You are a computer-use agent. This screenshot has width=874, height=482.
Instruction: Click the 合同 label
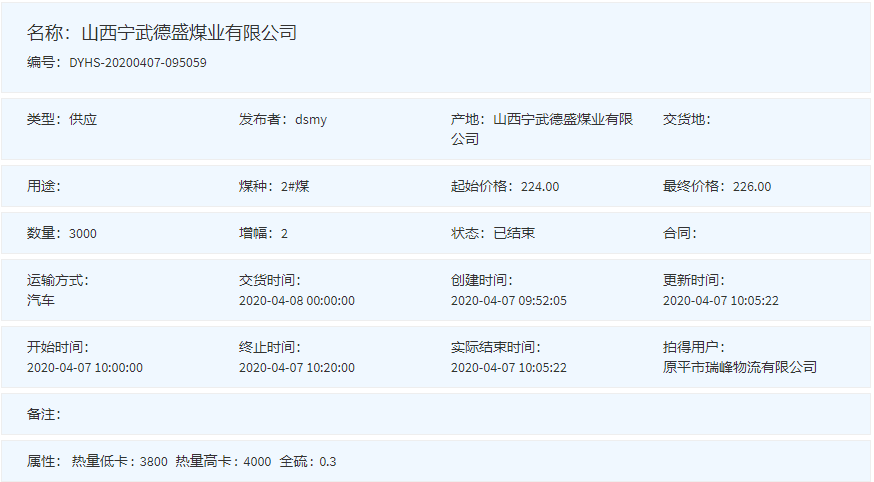pyautogui.click(x=679, y=234)
